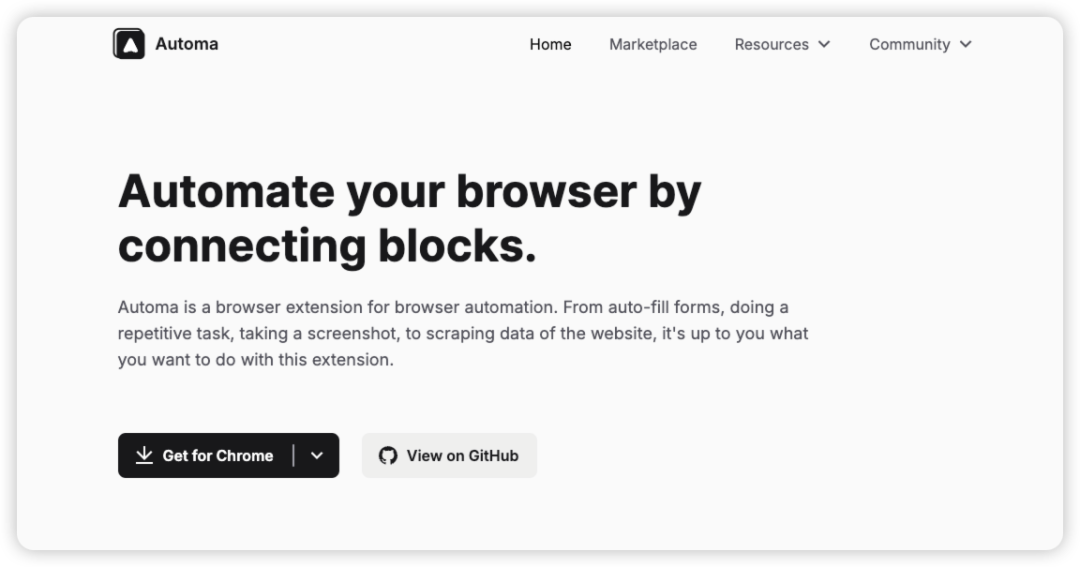Viewport: 1080px width, 567px height.
Task: Click the description line starting "repetitive task"
Action: 463,333
